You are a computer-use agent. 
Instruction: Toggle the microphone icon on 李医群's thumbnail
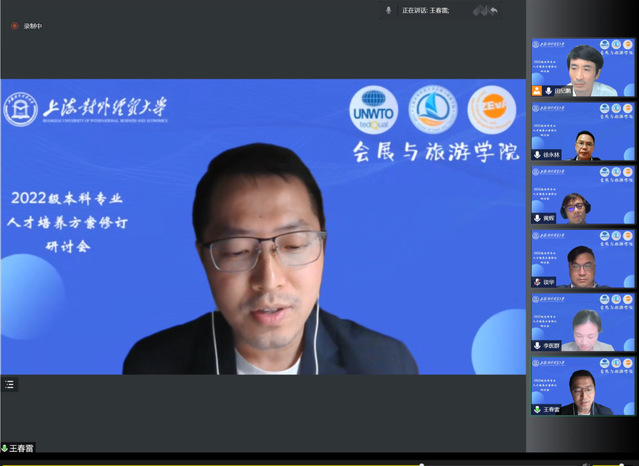pyautogui.click(x=537, y=346)
